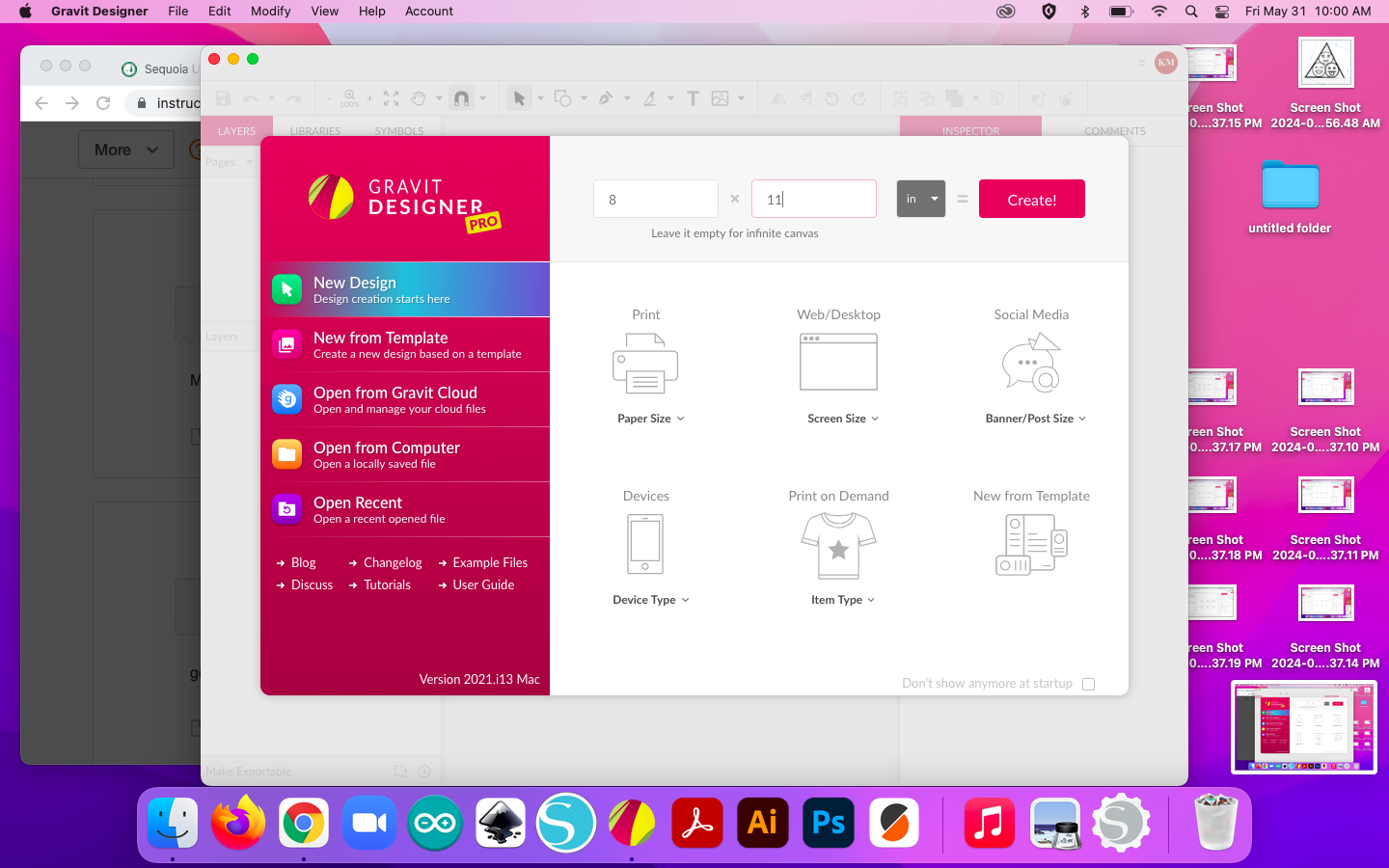The height and width of the screenshot is (868, 1389).
Task: Click the green New Design cursor icon
Action: point(286,289)
